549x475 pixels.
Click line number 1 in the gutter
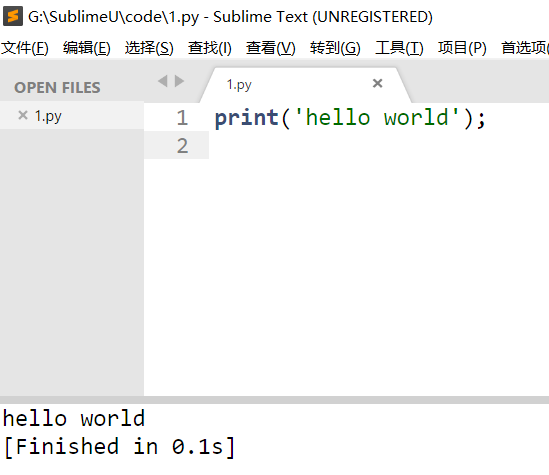182,118
